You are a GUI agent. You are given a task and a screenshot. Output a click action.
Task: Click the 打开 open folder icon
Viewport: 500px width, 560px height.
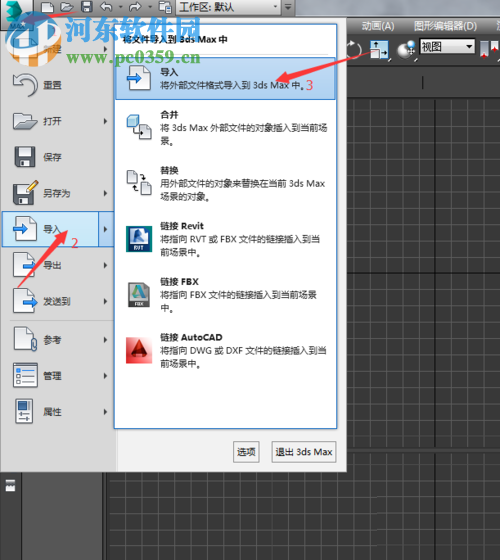tap(25, 121)
